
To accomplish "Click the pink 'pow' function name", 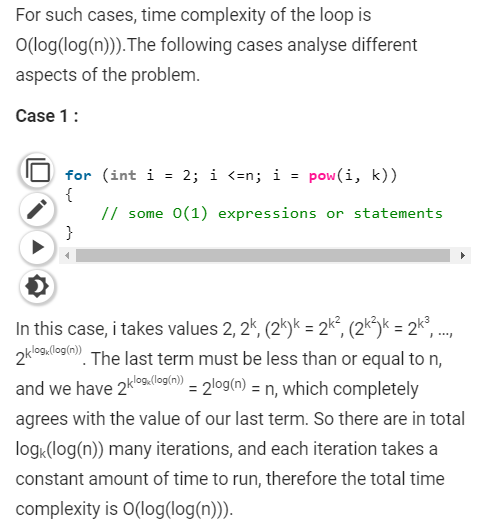I will tap(322, 175).
